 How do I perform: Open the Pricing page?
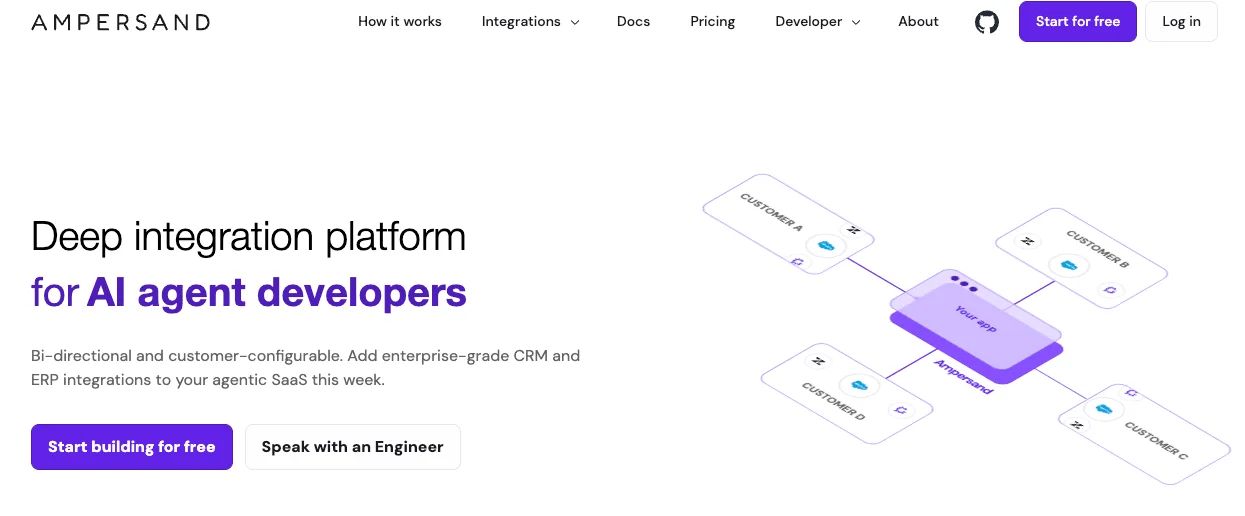[x=713, y=21]
